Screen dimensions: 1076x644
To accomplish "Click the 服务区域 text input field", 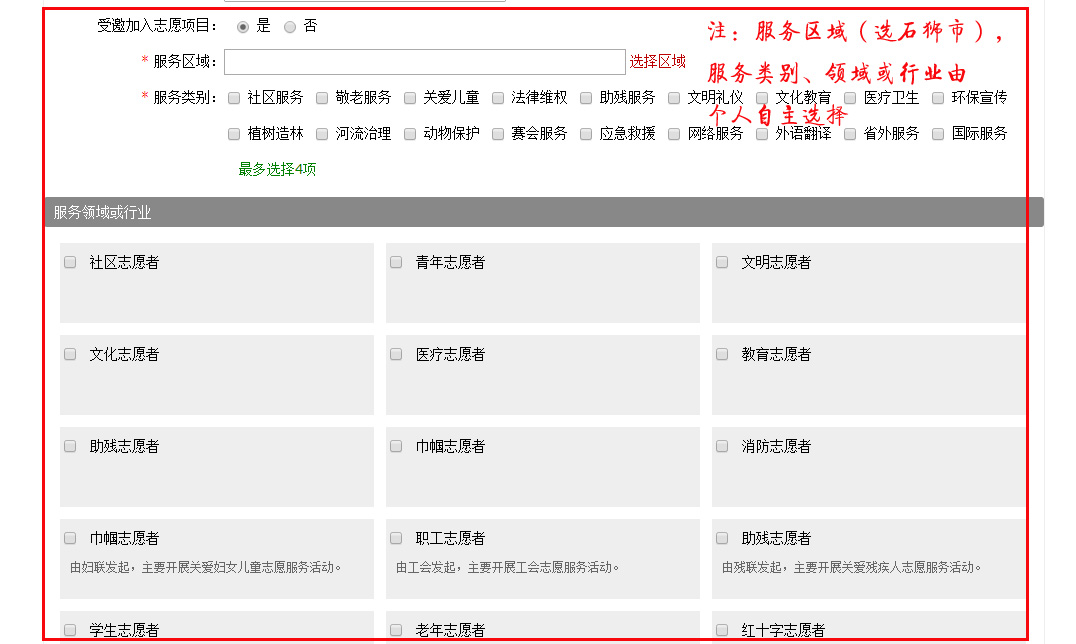I will point(424,62).
